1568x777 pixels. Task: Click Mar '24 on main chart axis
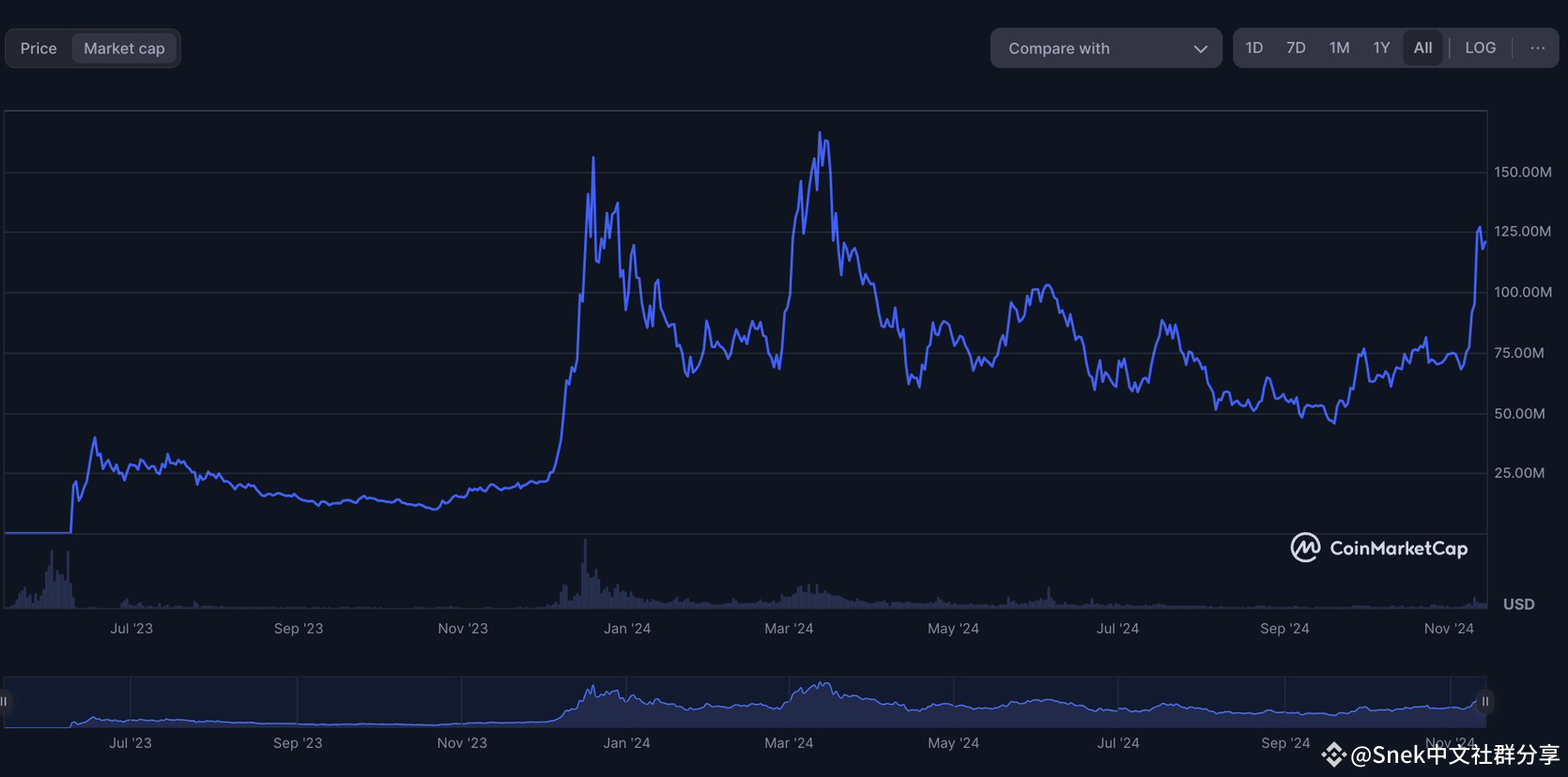coord(789,629)
